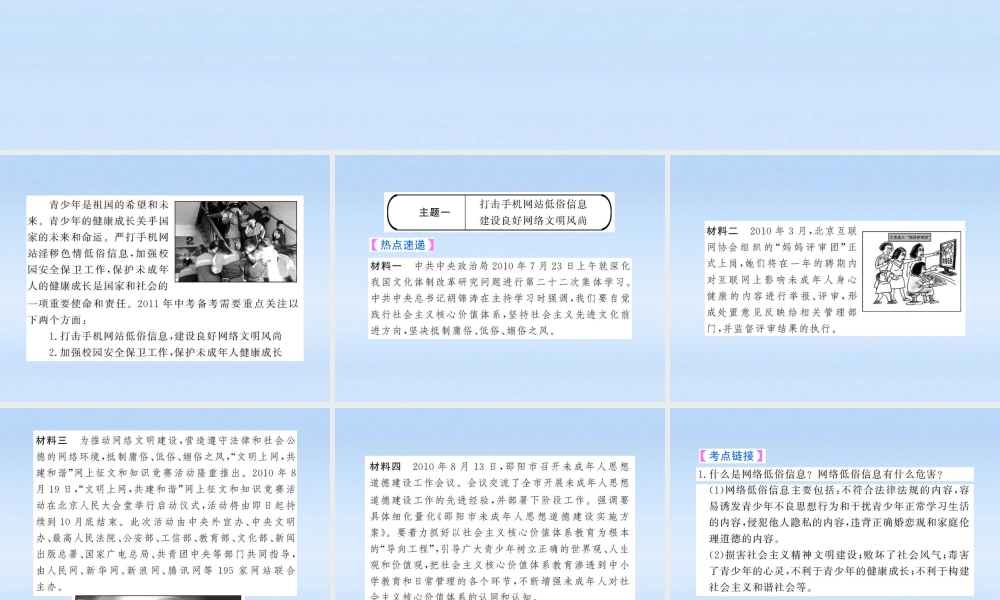The image size is (1000, 600).
Task: Click the cartoon of mothers reviewing computer
Action: tap(911, 271)
